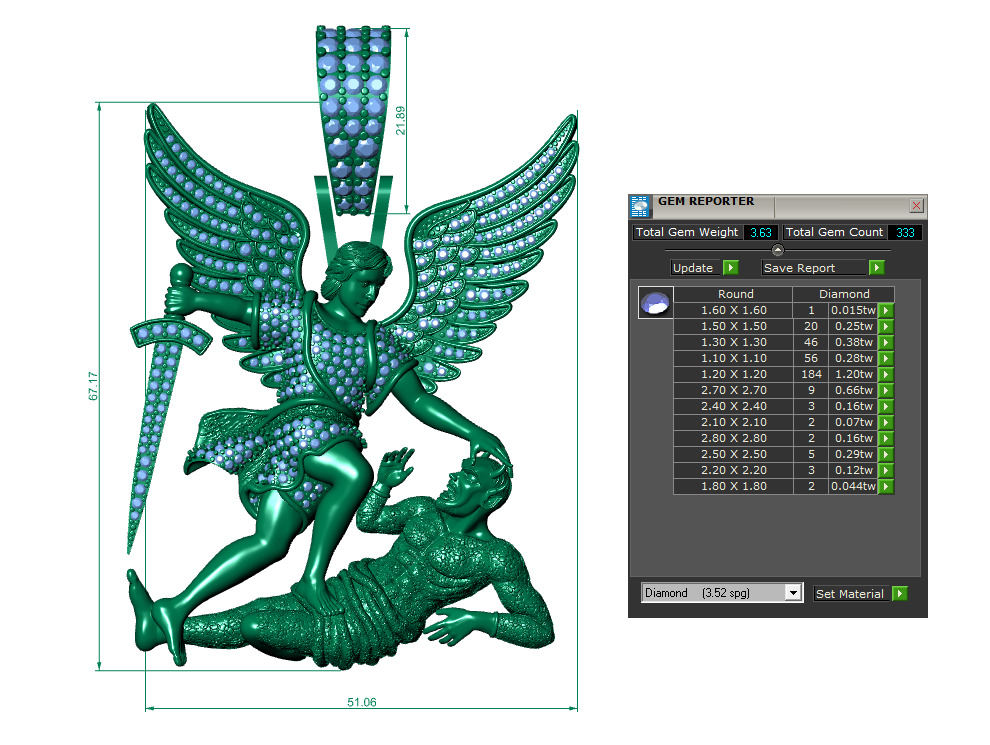The height and width of the screenshot is (745, 990).
Task: Select the 2.80 X 2.80 size cell
Action: click(x=734, y=438)
